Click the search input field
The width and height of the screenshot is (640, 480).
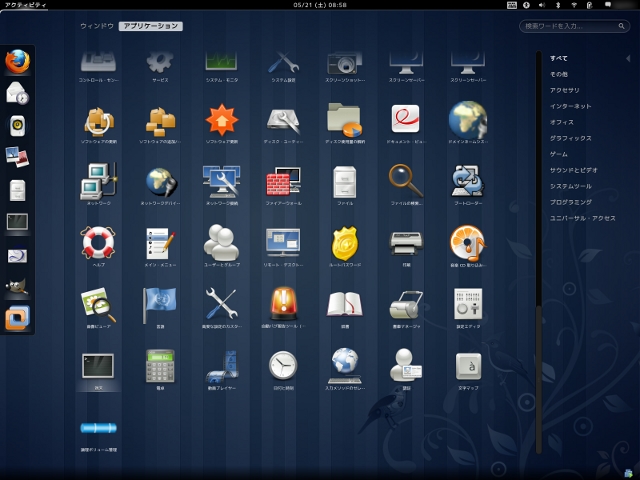tap(574, 26)
